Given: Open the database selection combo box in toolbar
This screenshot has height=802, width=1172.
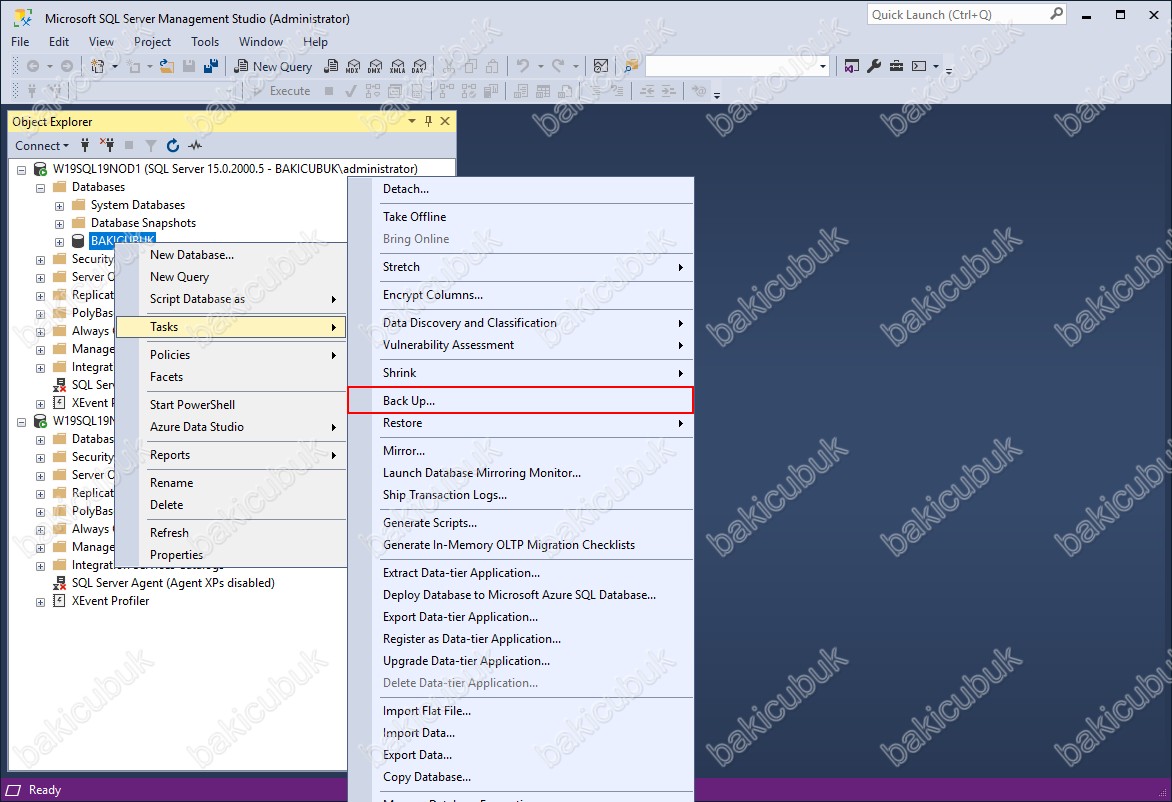Looking at the screenshot, I should click(738, 67).
